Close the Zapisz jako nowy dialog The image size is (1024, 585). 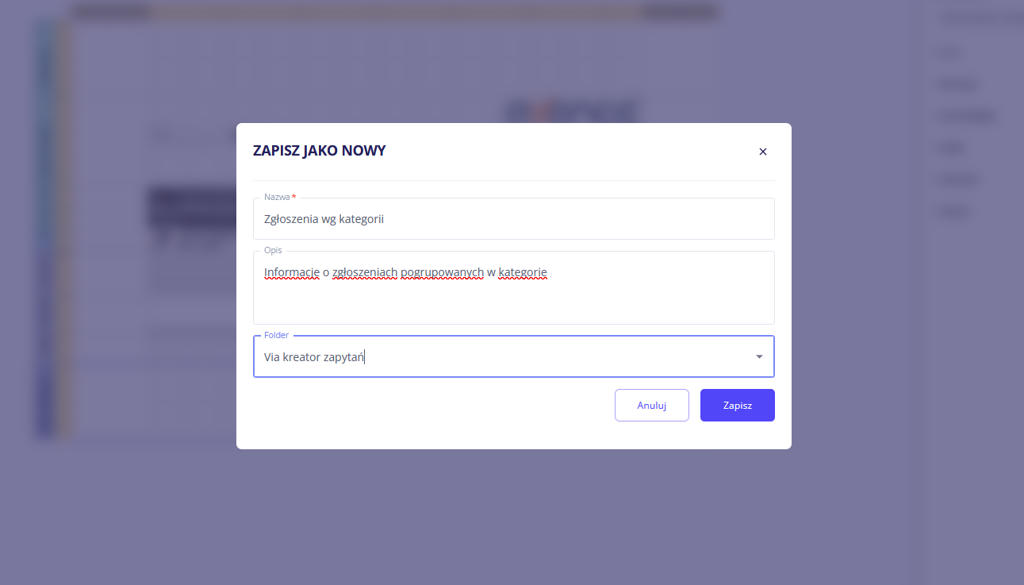pyautogui.click(x=763, y=152)
